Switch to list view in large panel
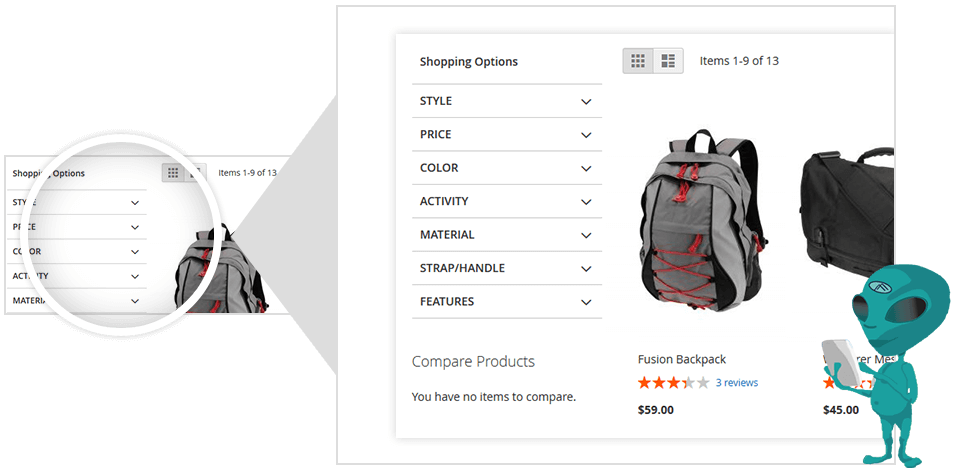The width and height of the screenshot is (953, 472). pos(669,61)
